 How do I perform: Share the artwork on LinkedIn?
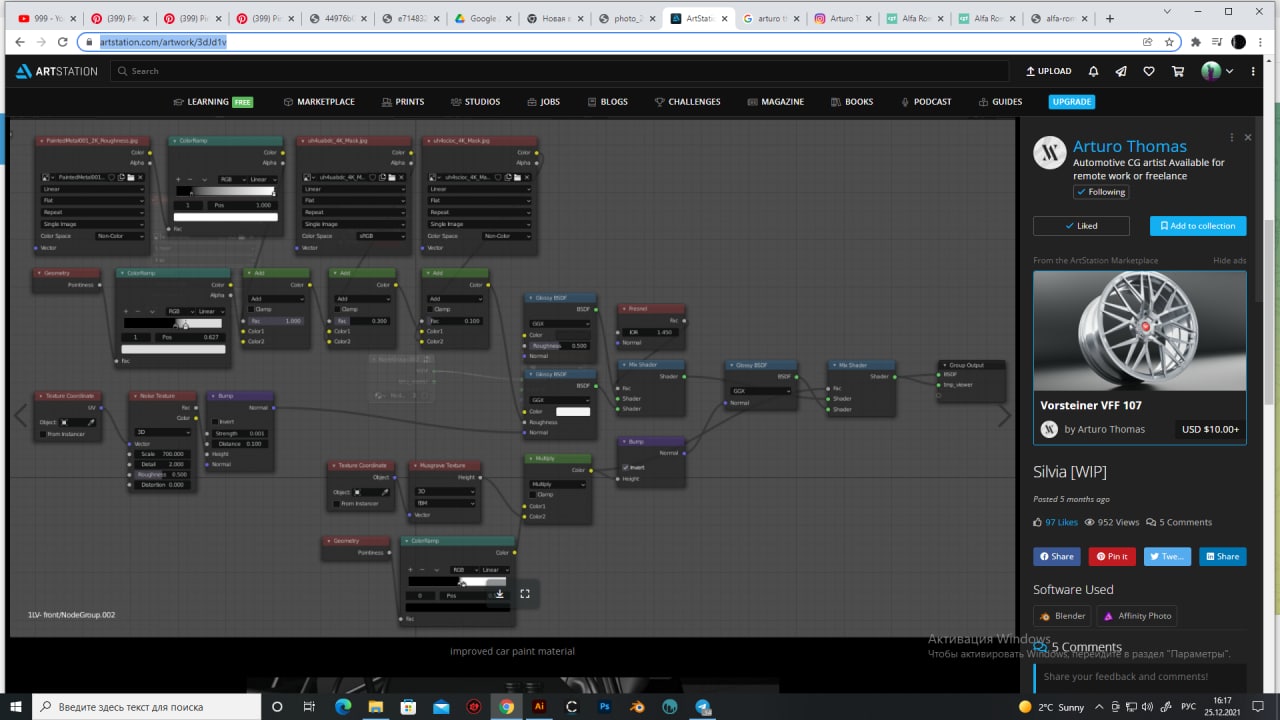pyautogui.click(x=1223, y=556)
